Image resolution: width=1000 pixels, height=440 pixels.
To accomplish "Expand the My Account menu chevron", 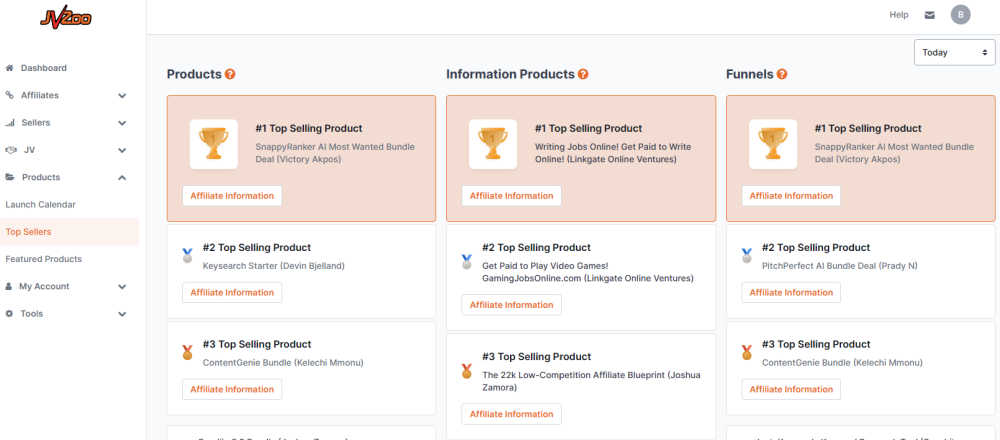I will pos(122,287).
